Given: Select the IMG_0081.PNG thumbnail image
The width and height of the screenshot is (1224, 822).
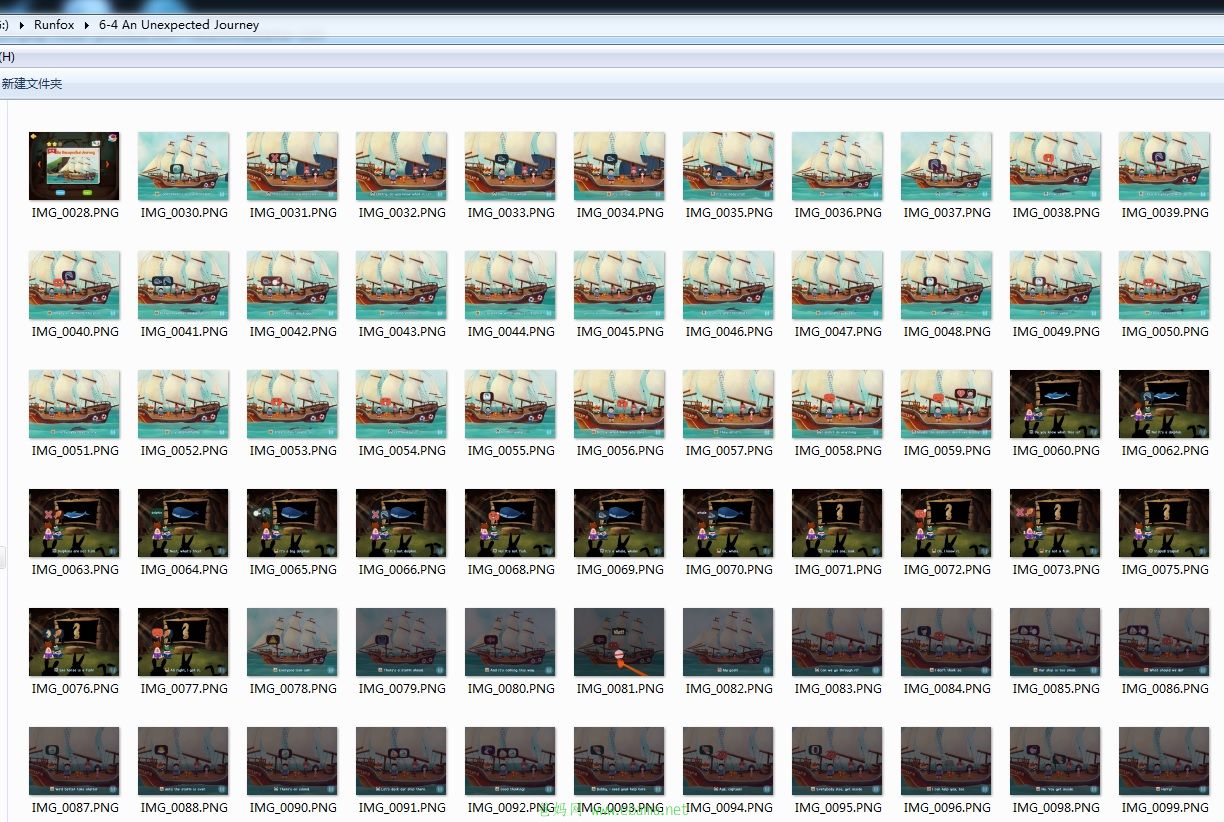Looking at the screenshot, I should pyautogui.click(x=619, y=642).
